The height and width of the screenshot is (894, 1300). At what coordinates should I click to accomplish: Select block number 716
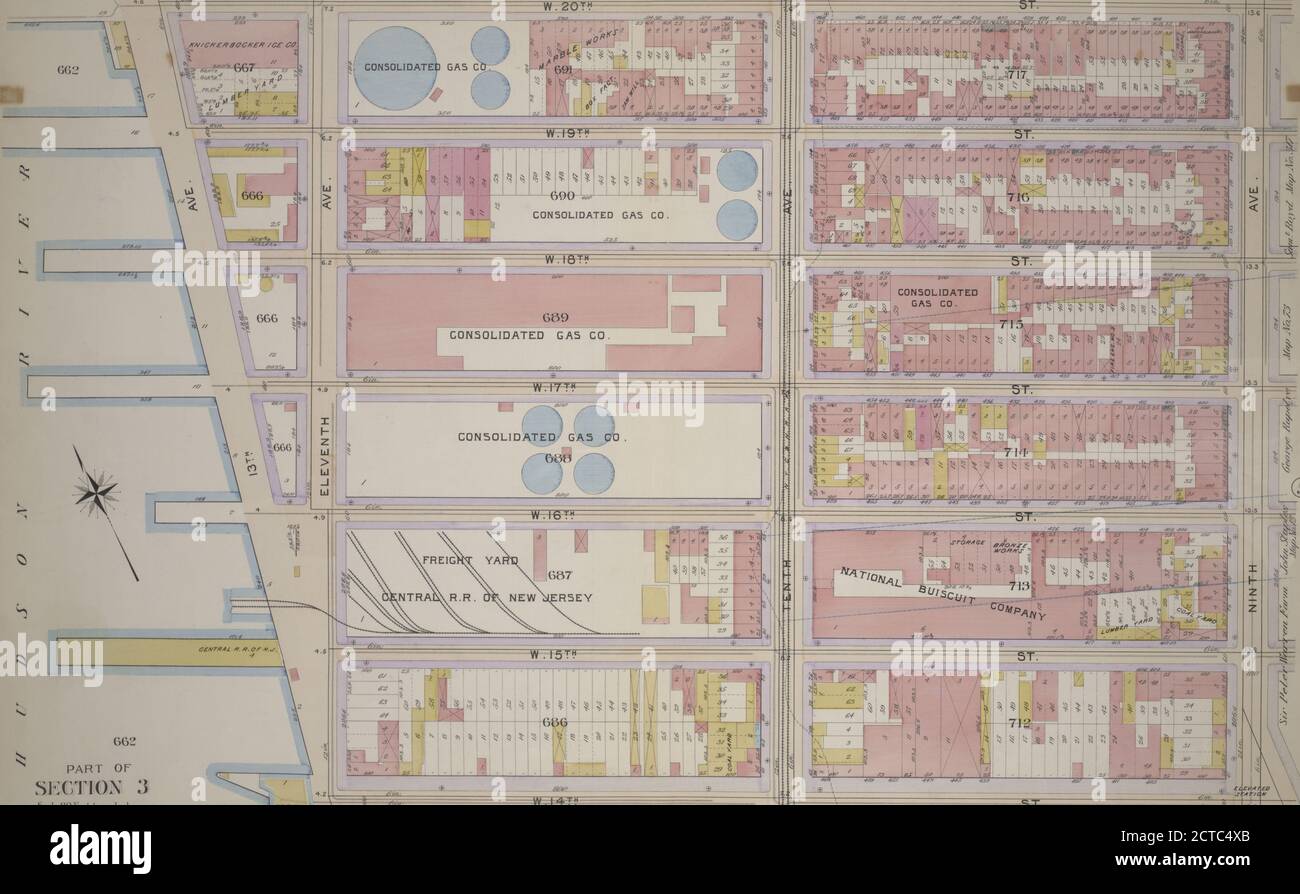coord(1018,198)
